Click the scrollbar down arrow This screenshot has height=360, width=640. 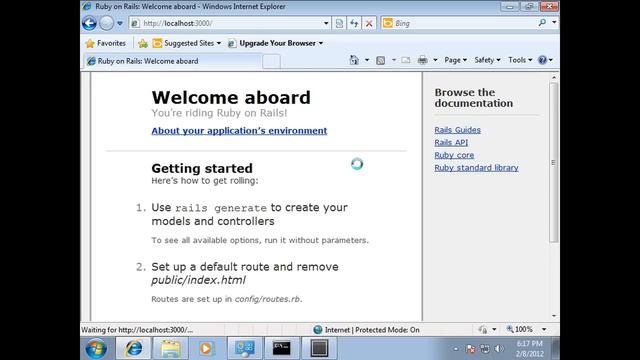click(x=554, y=316)
